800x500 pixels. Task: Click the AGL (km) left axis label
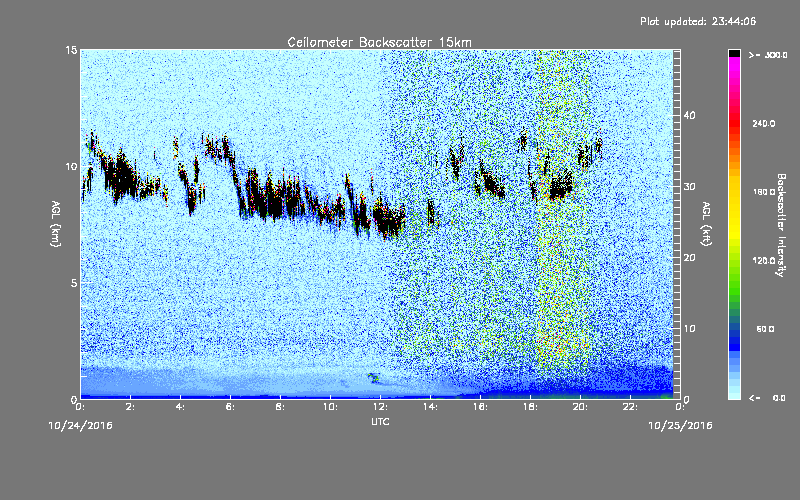[56, 224]
